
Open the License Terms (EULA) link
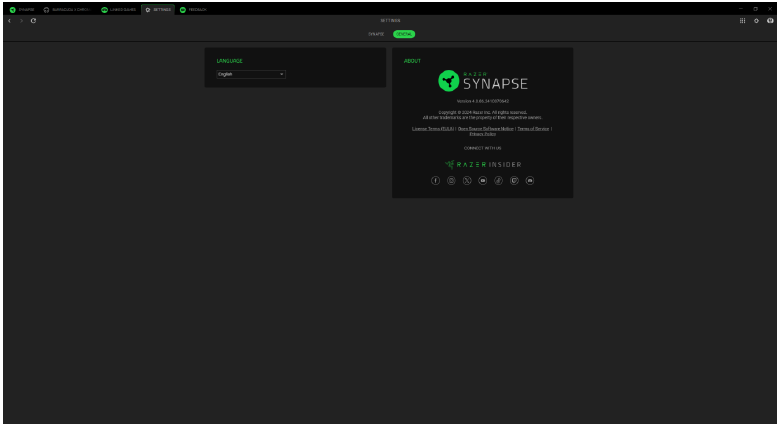(433, 129)
